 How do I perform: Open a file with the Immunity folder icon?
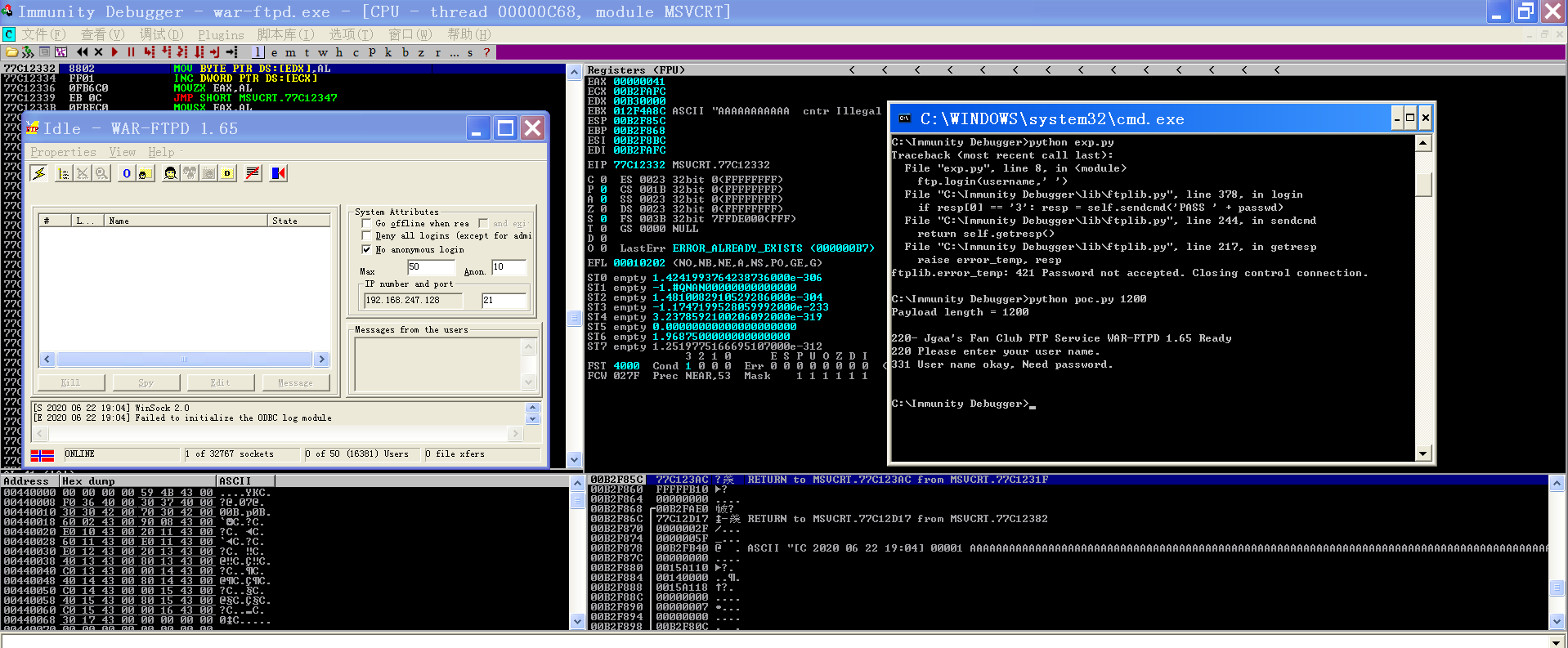click(11, 52)
